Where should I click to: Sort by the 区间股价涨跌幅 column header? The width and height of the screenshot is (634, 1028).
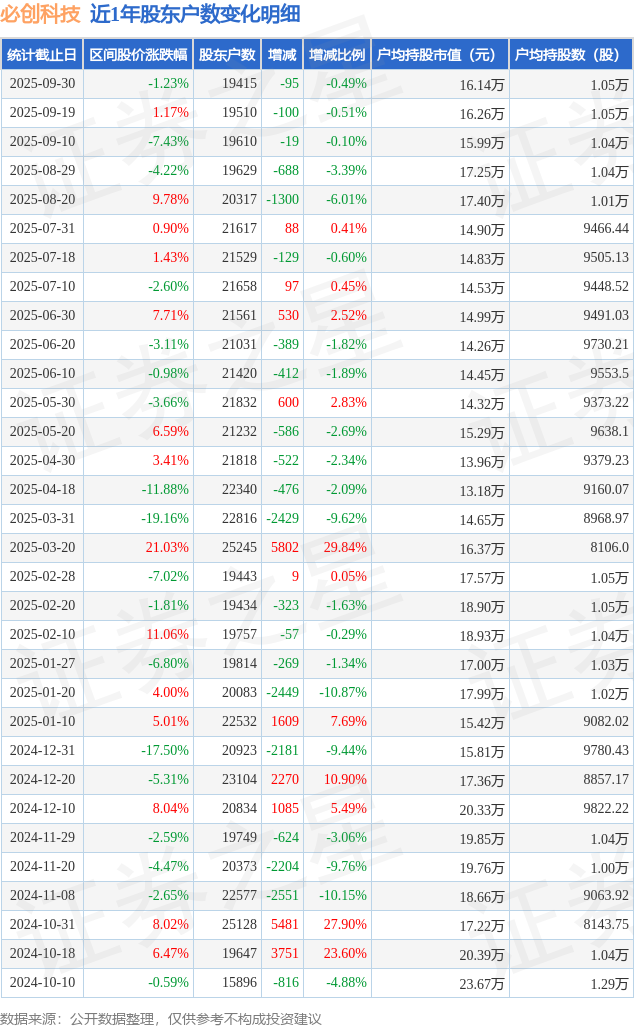point(137,55)
